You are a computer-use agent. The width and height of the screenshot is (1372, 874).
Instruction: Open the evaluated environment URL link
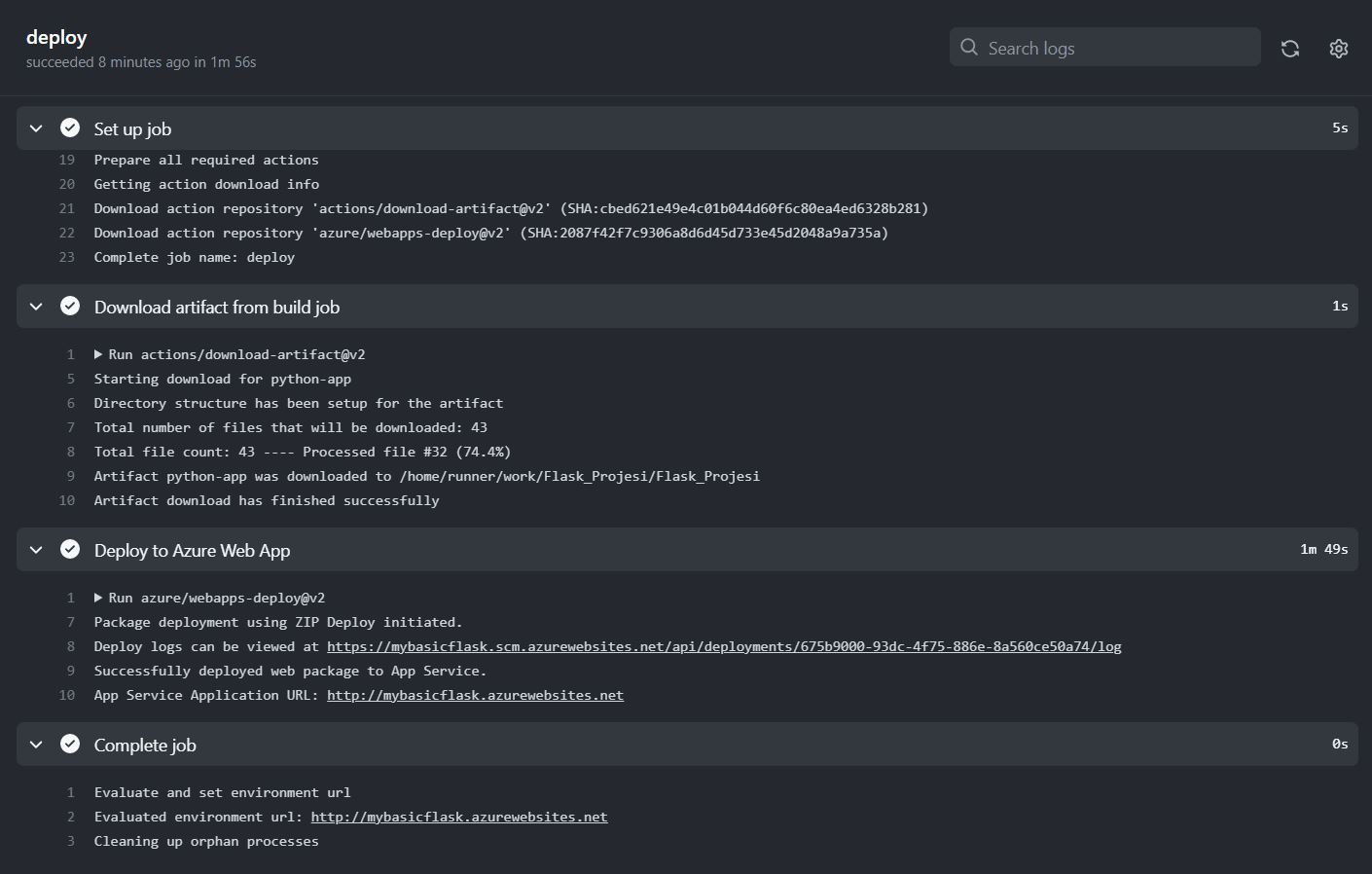click(458, 817)
